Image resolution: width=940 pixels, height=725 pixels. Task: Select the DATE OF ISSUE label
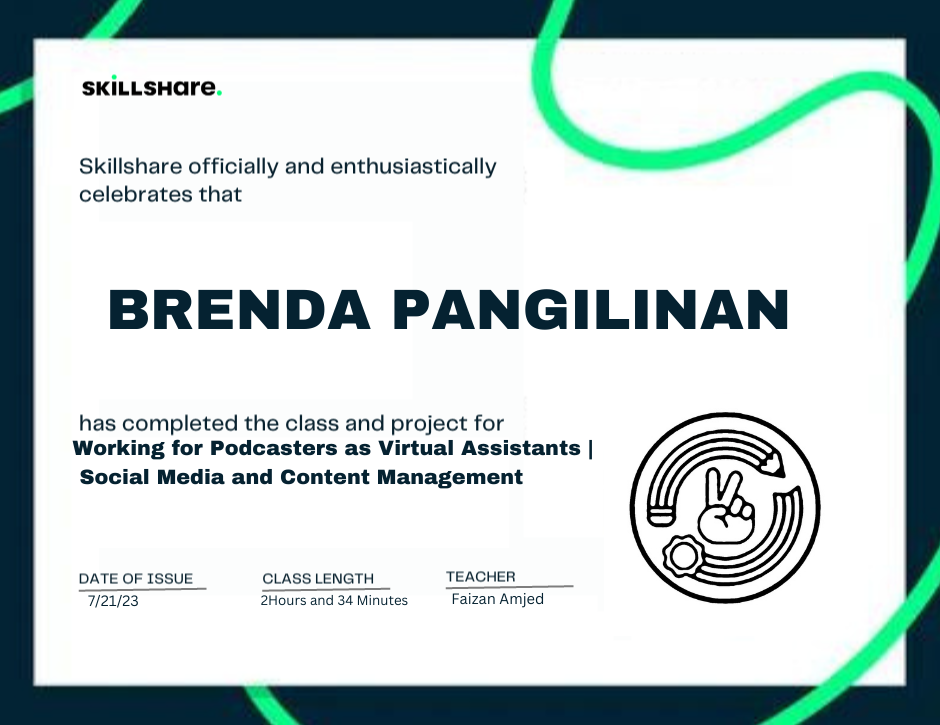click(x=136, y=578)
